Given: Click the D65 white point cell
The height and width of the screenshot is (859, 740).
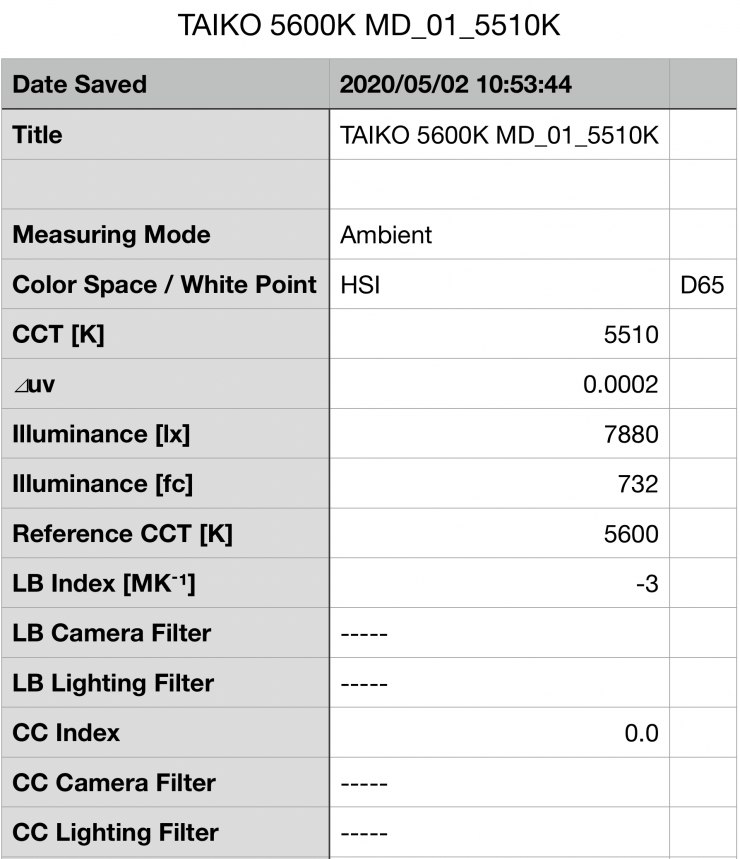Looking at the screenshot, I should pyautogui.click(x=701, y=284).
